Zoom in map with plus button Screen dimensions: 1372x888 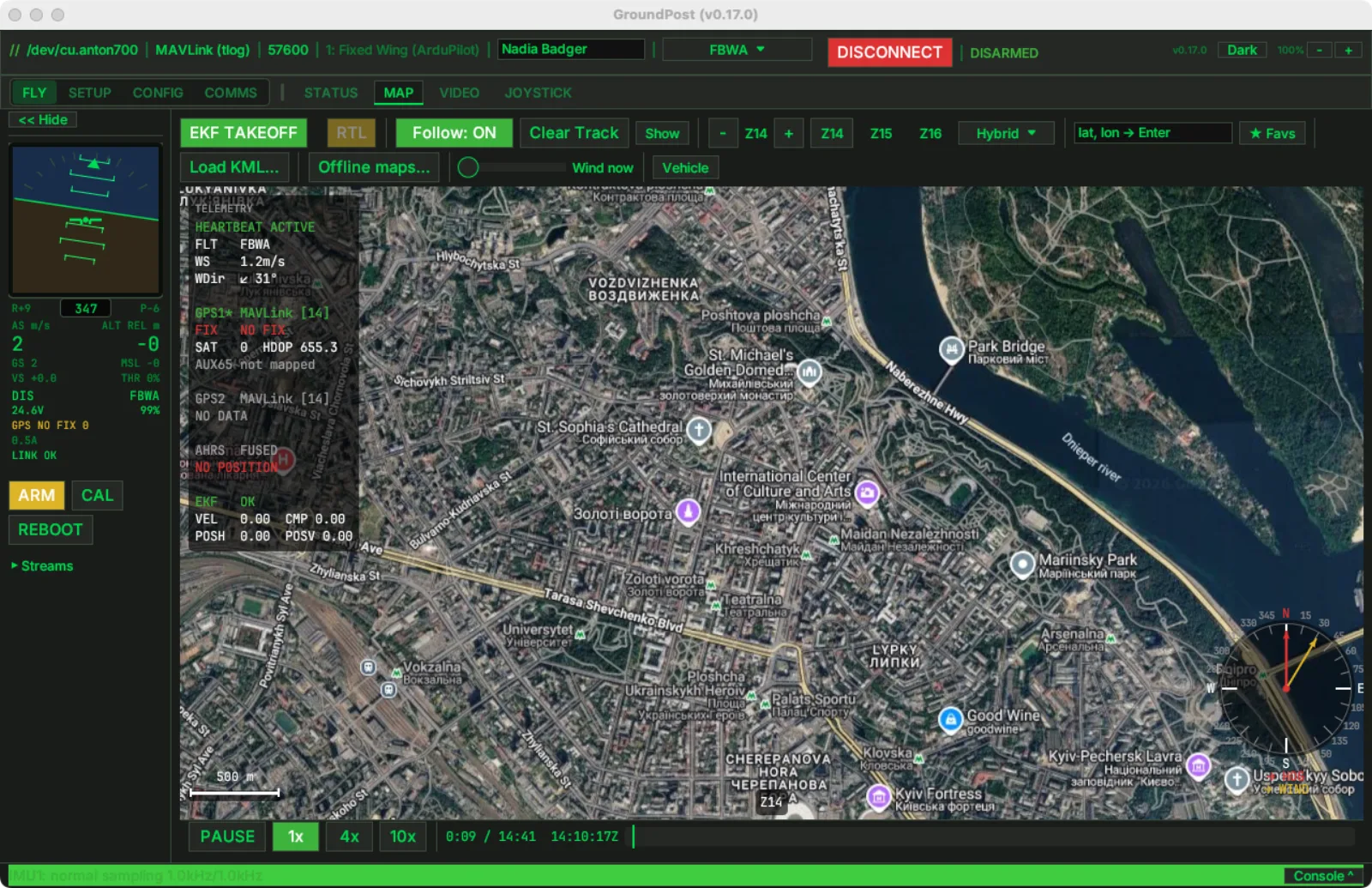click(x=788, y=133)
